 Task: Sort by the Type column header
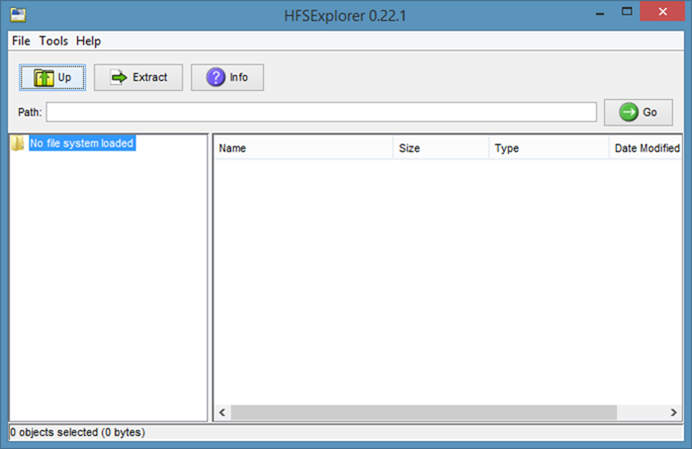pyautogui.click(x=548, y=148)
